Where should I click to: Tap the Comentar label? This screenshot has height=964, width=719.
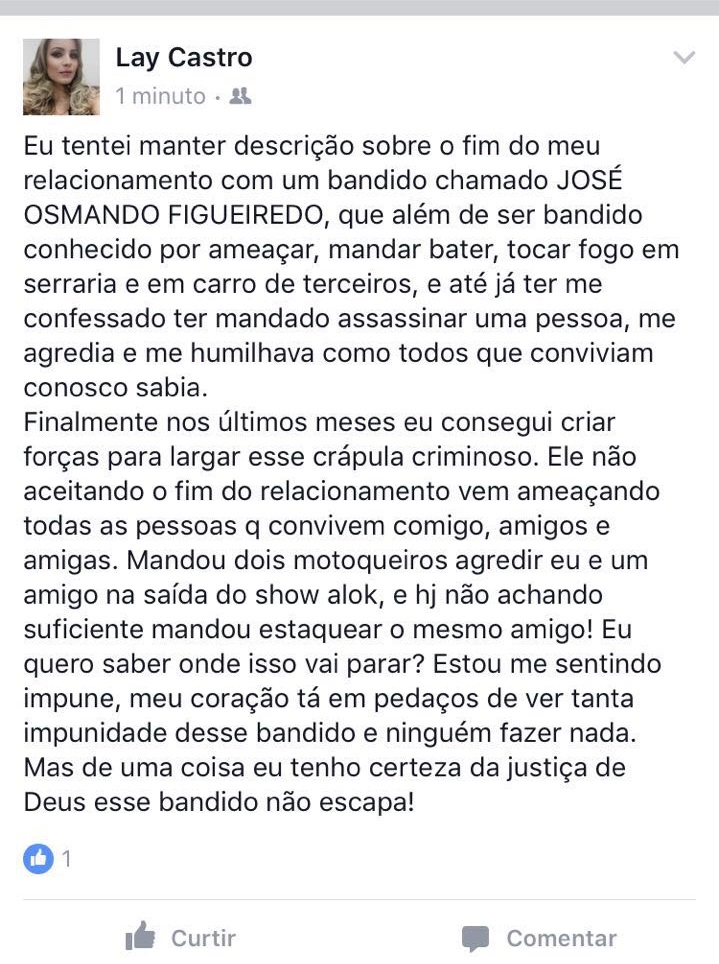tap(562, 938)
